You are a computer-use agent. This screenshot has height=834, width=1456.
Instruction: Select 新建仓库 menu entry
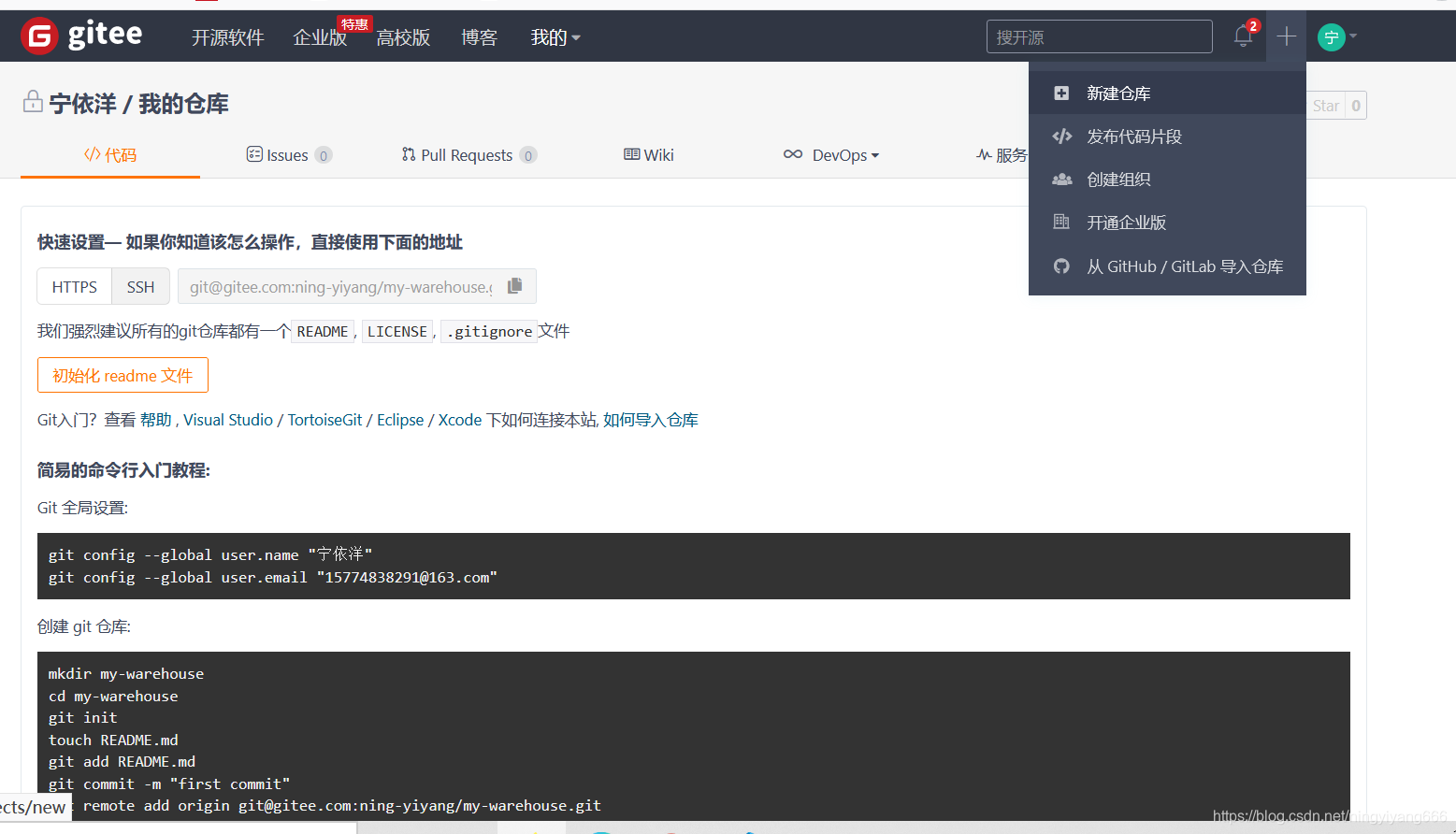click(1167, 93)
